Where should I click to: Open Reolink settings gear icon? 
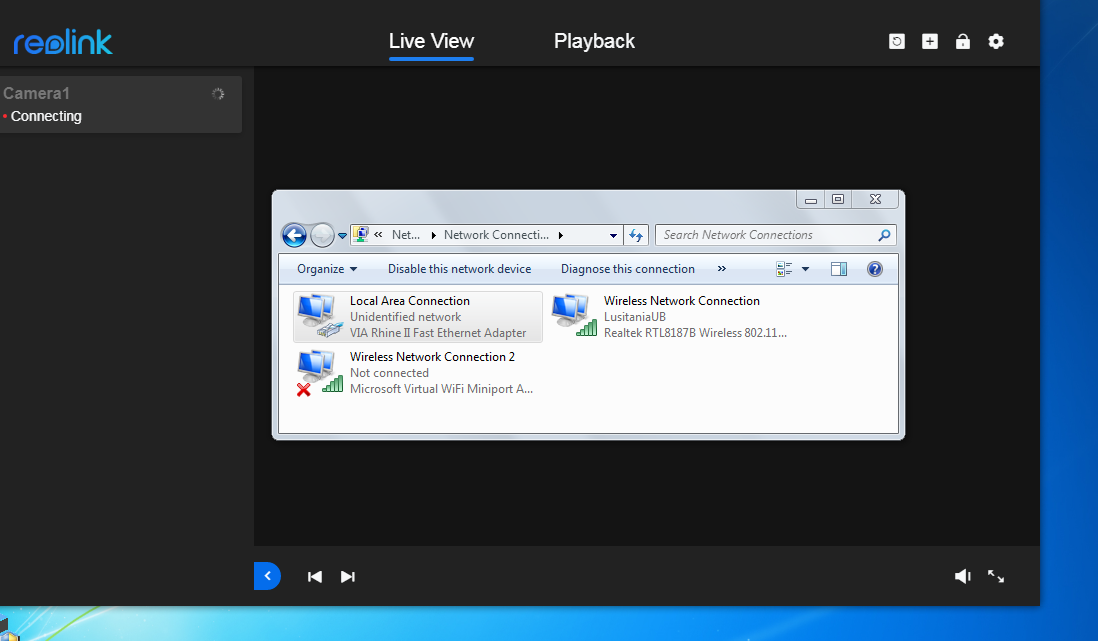click(996, 41)
